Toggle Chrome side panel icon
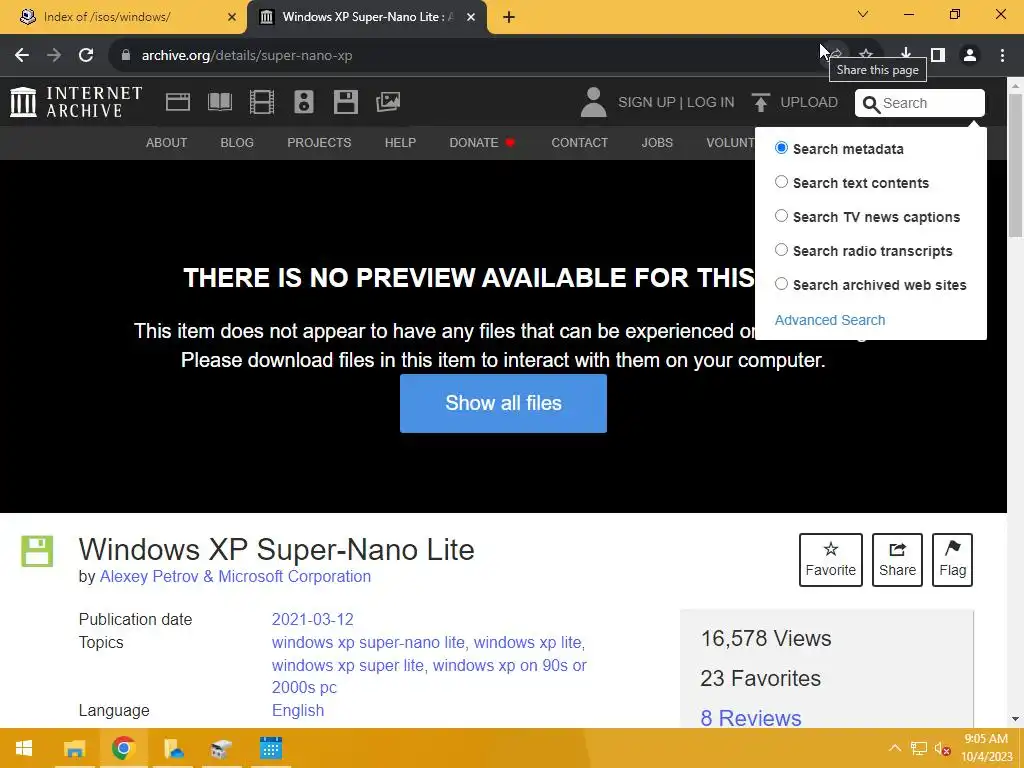This screenshot has height=768, width=1024. point(938,55)
